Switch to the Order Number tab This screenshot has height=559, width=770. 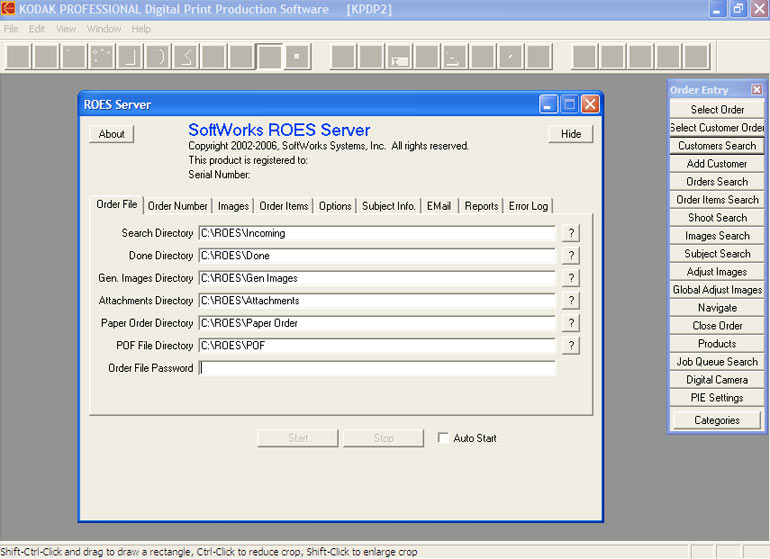point(177,206)
